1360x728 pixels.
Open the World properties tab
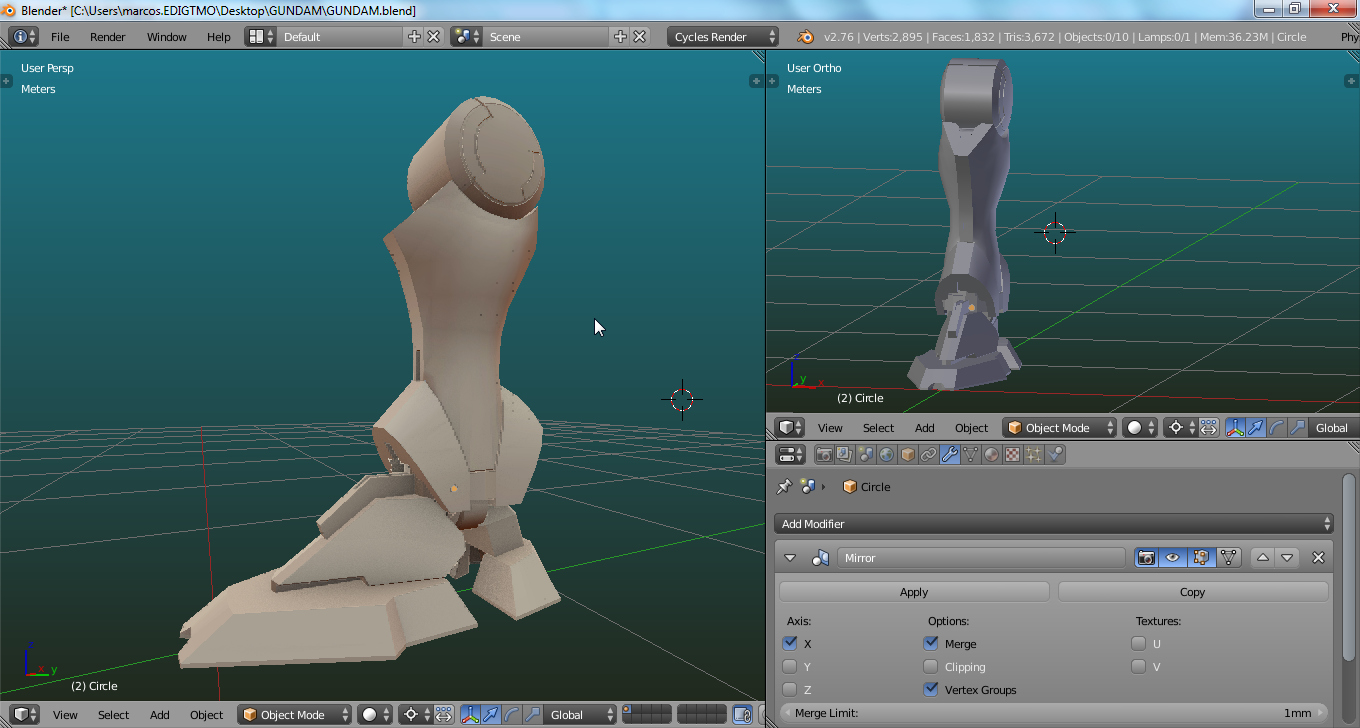[887, 455]
